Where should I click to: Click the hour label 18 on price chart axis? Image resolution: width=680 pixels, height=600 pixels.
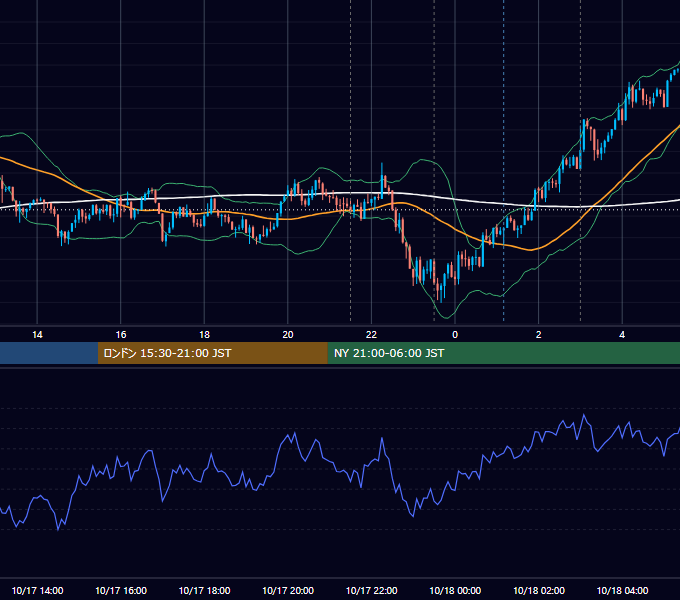[204, 335]
